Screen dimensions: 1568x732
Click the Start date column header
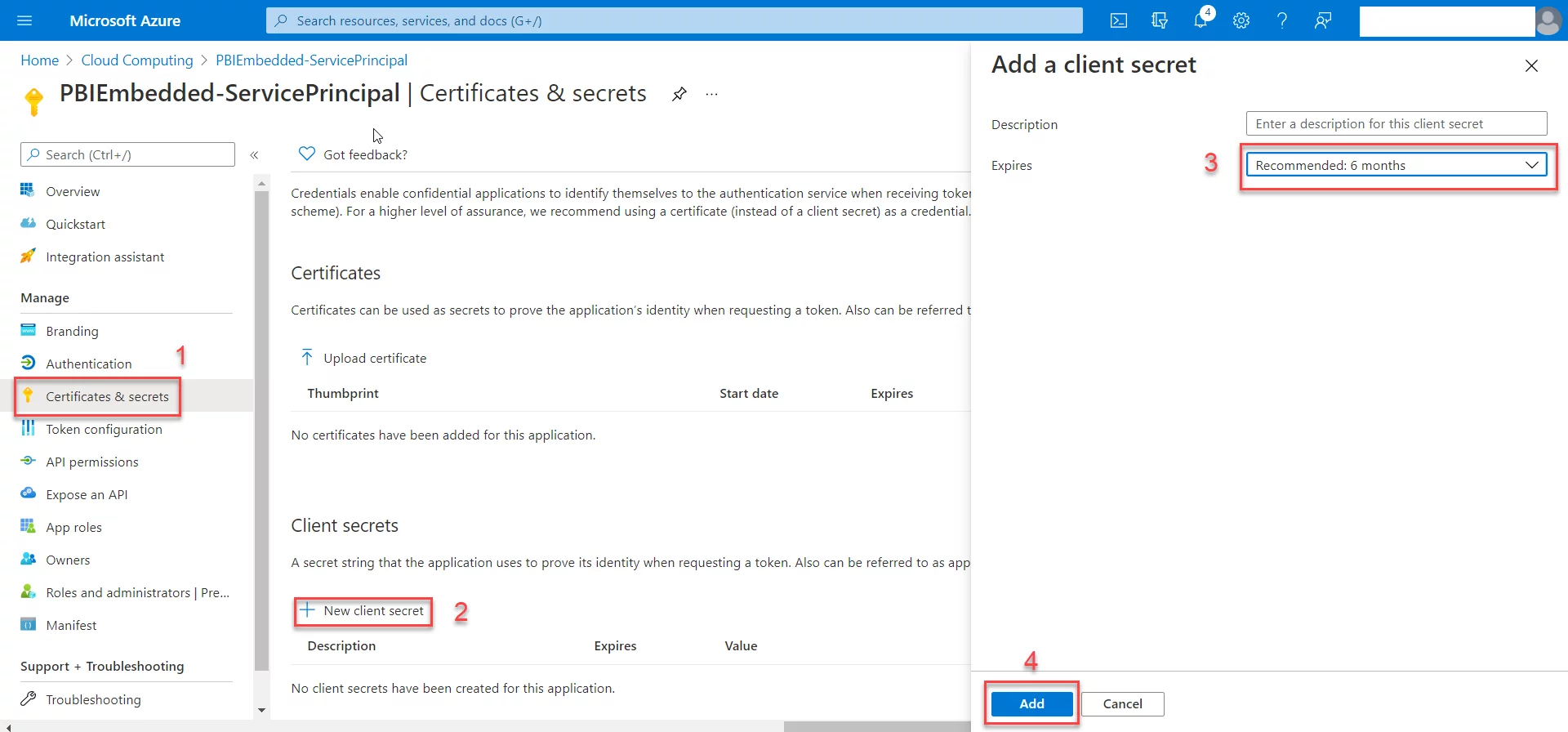pyautogui.click(x=749, y=393)
